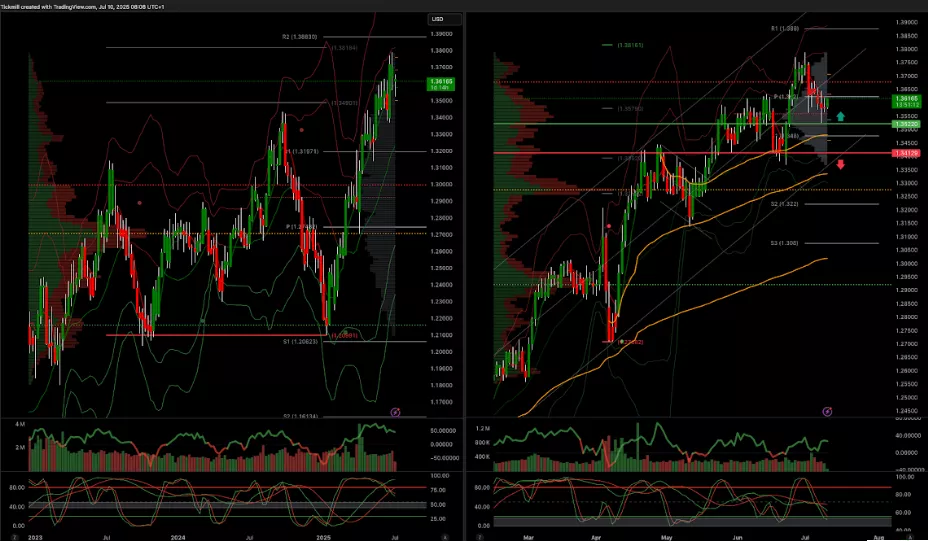The image size is (928, 559).
Task: Click the red dot marker near April on right chart
Action: coord(609,226)
